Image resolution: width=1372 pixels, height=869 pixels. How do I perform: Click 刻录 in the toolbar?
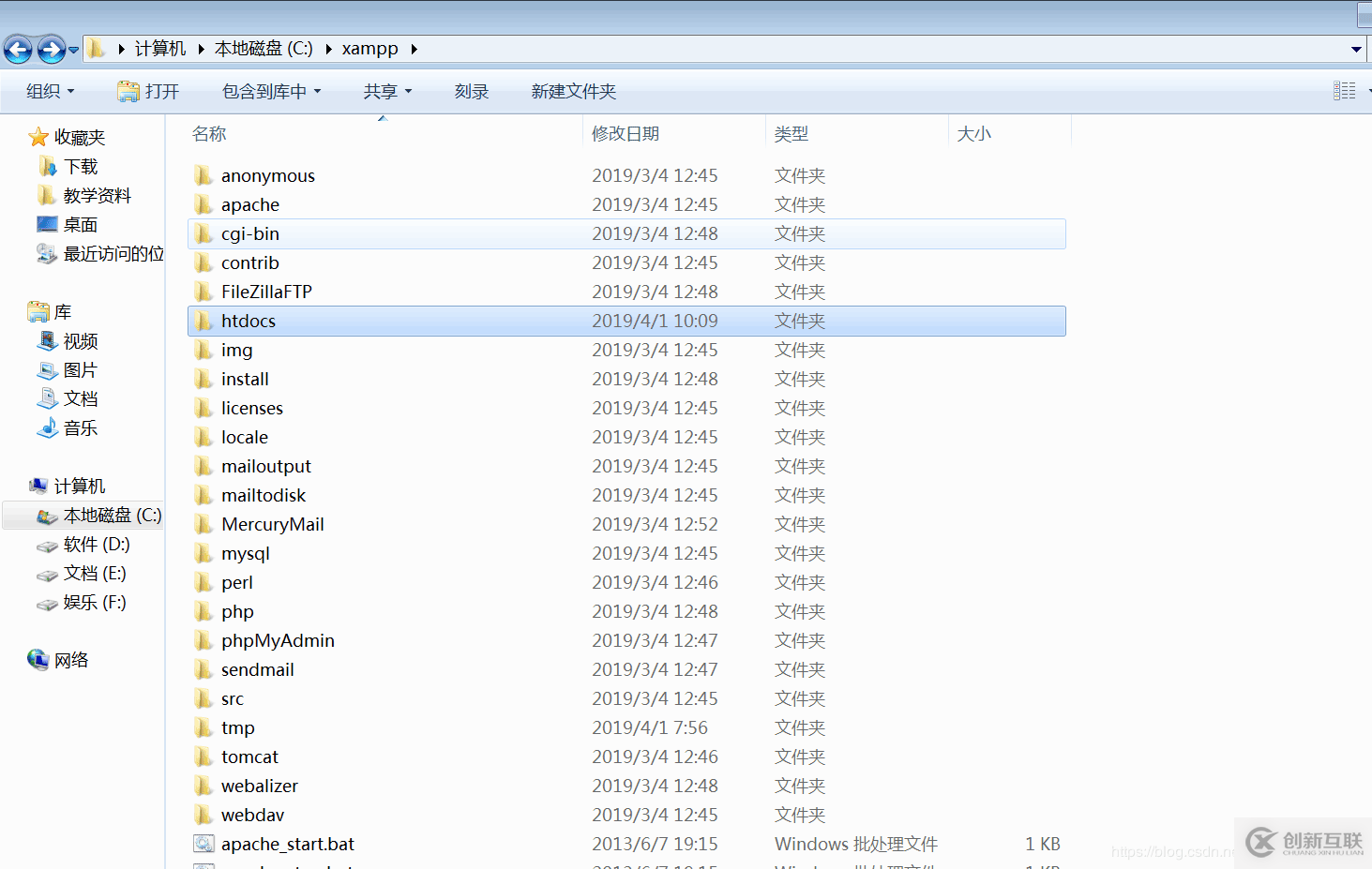click(x=472, y=91)
